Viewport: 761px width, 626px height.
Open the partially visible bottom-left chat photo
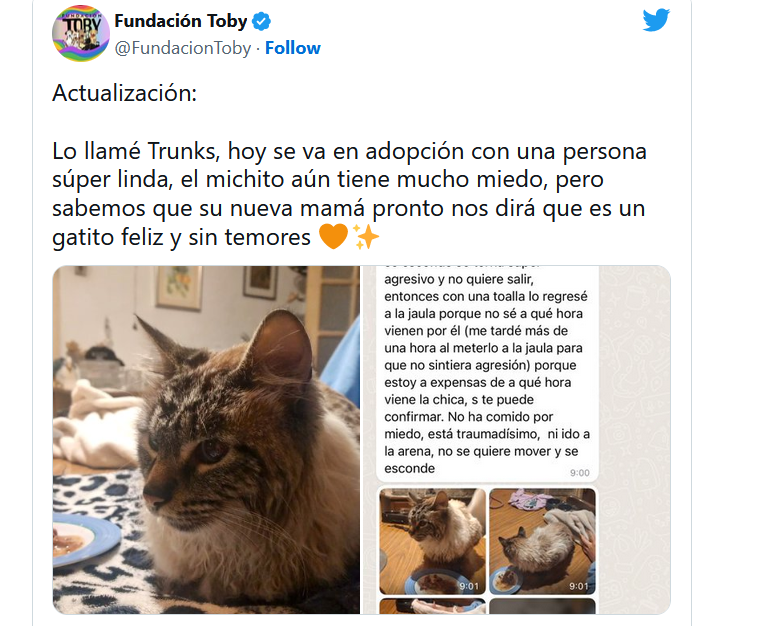coord(432,606)
